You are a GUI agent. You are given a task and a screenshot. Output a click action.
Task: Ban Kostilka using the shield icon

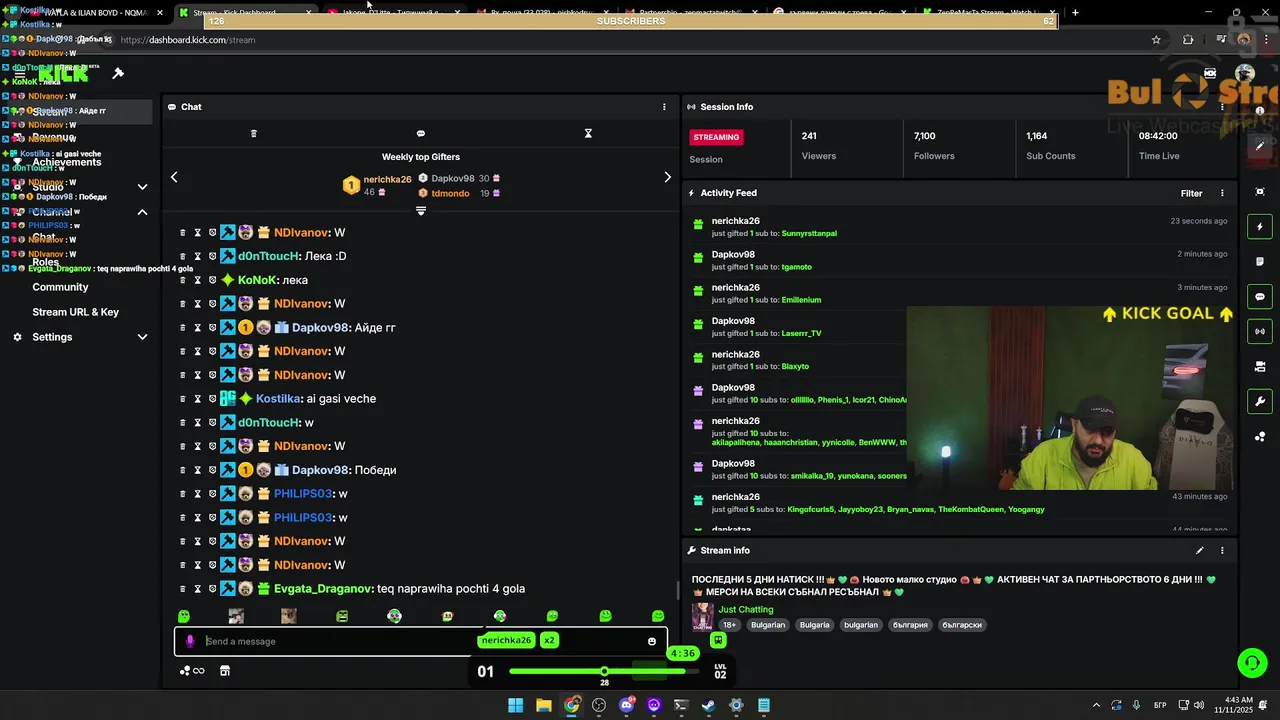point(212,399)
